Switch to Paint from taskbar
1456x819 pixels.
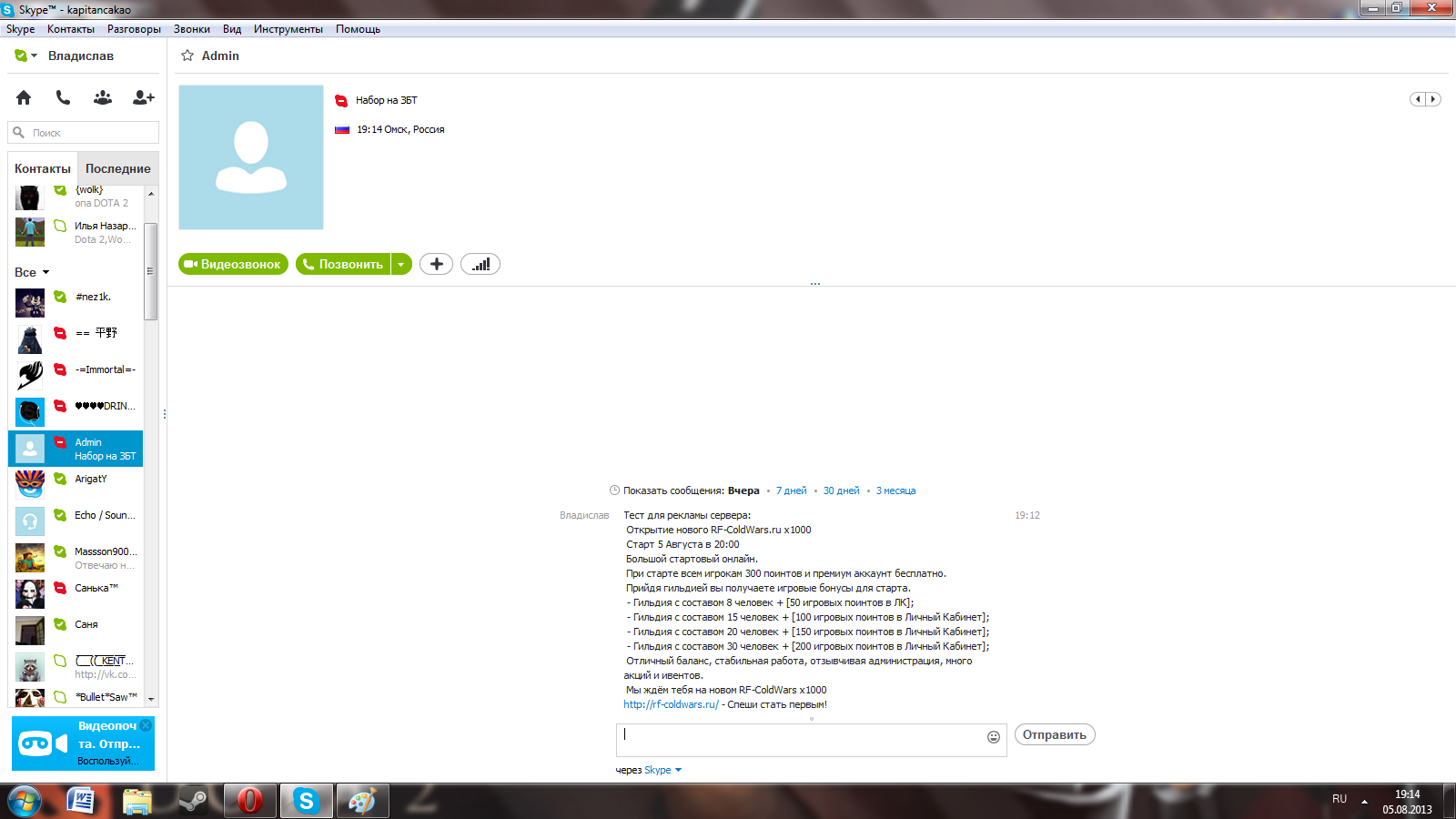(x=362, y=801)
